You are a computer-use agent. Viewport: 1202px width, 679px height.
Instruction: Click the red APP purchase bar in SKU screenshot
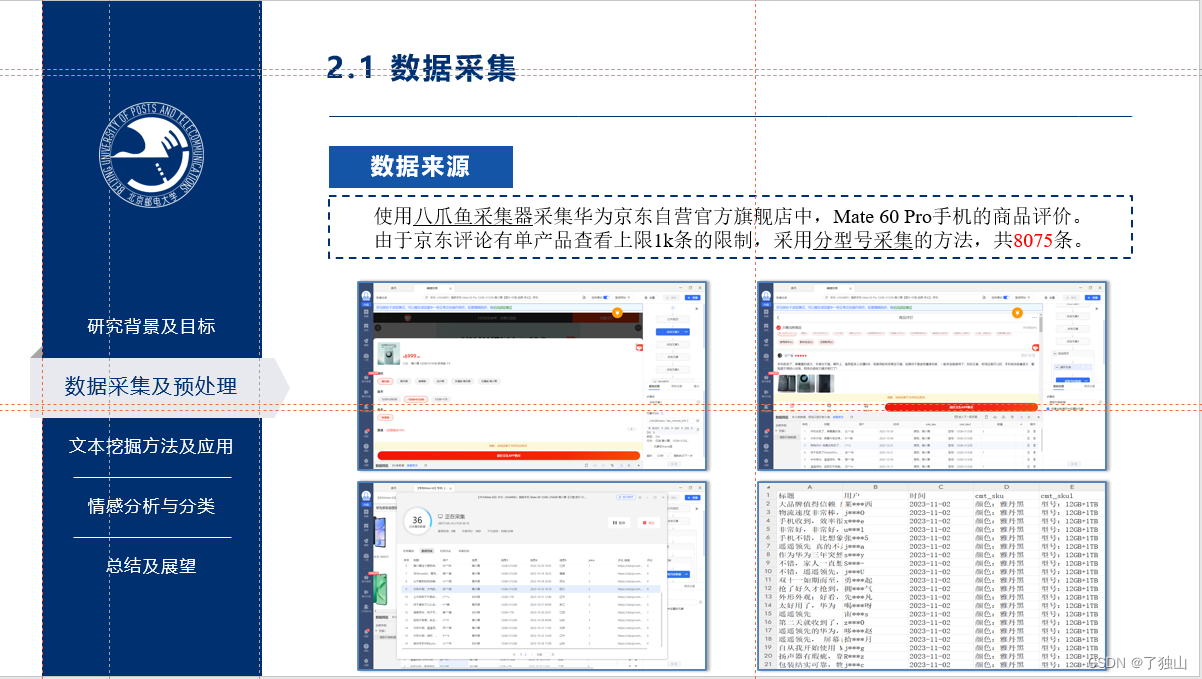509,455
